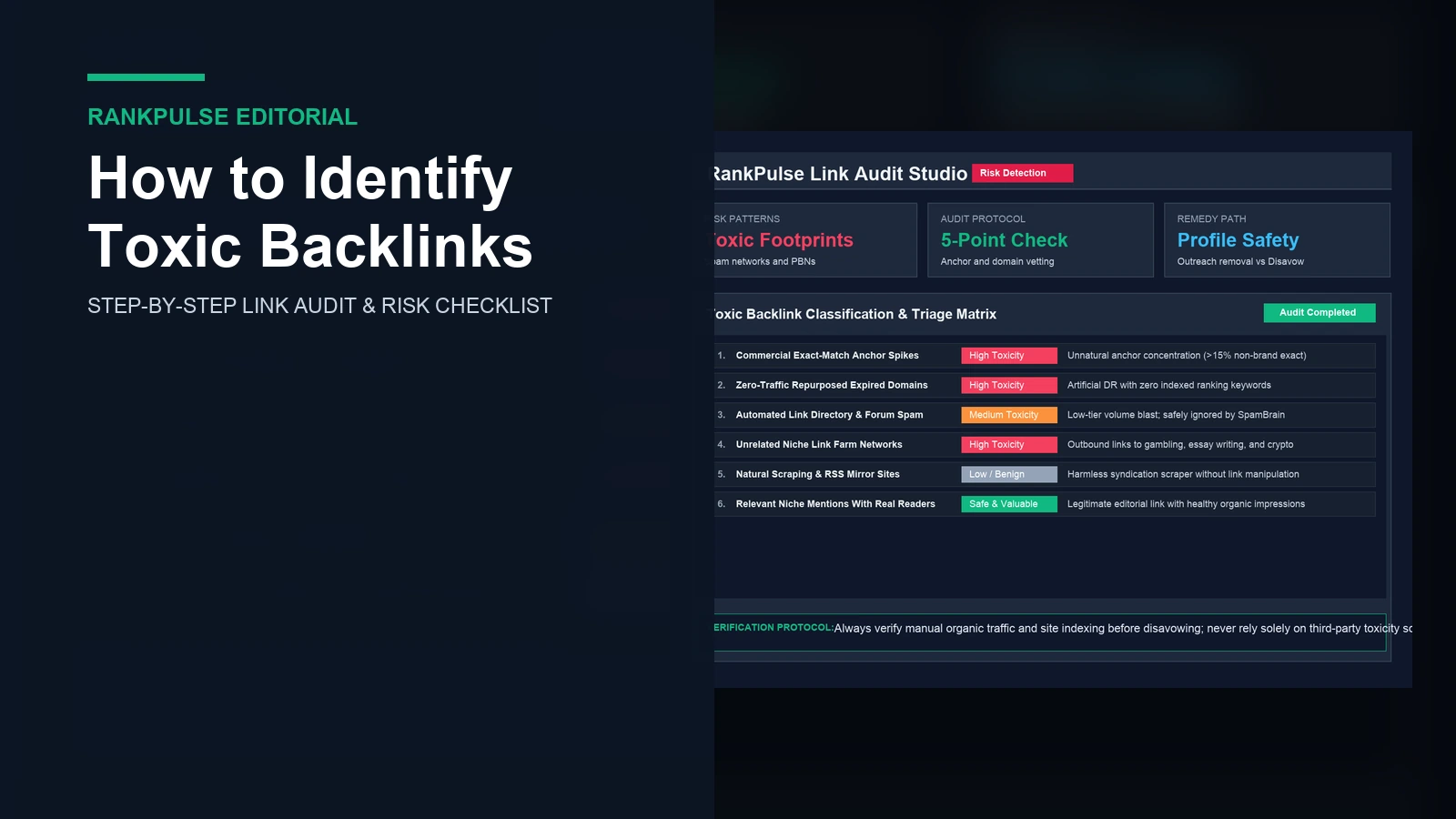Select row Natural Scraping & RSS Mirror Sites

coord(1045,474)
